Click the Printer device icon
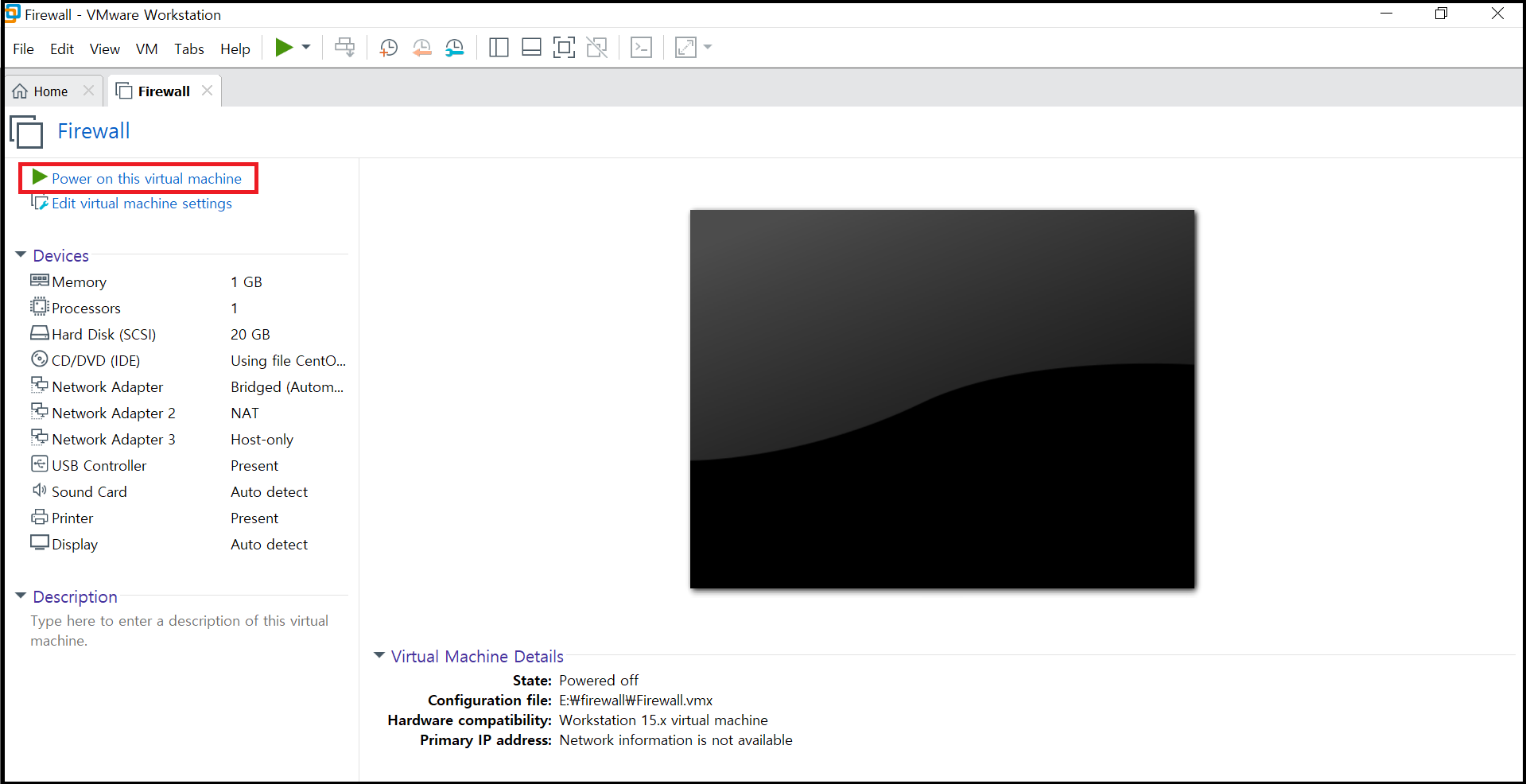Image resolution: width=1526 pixels, height=784 pixels. pos(40,517)
